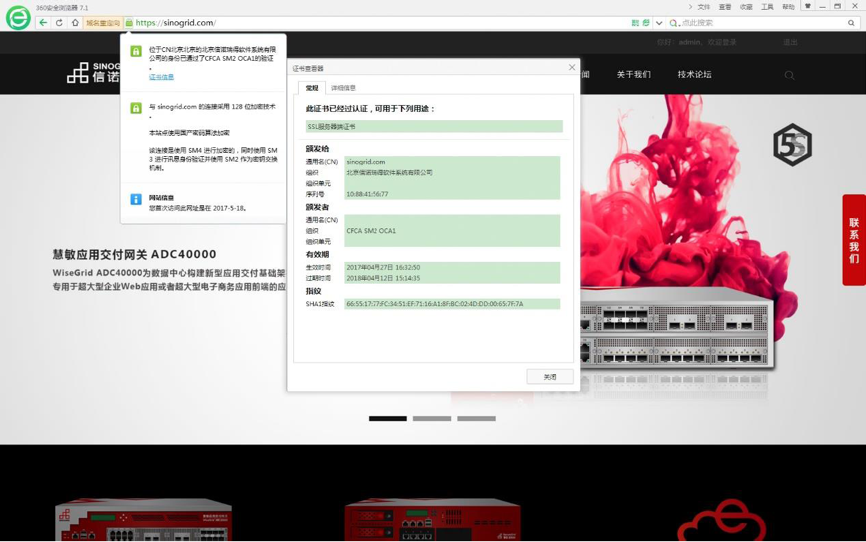Jump to the third carousel slide indicator
866x542 pixels.
(476, 418)
